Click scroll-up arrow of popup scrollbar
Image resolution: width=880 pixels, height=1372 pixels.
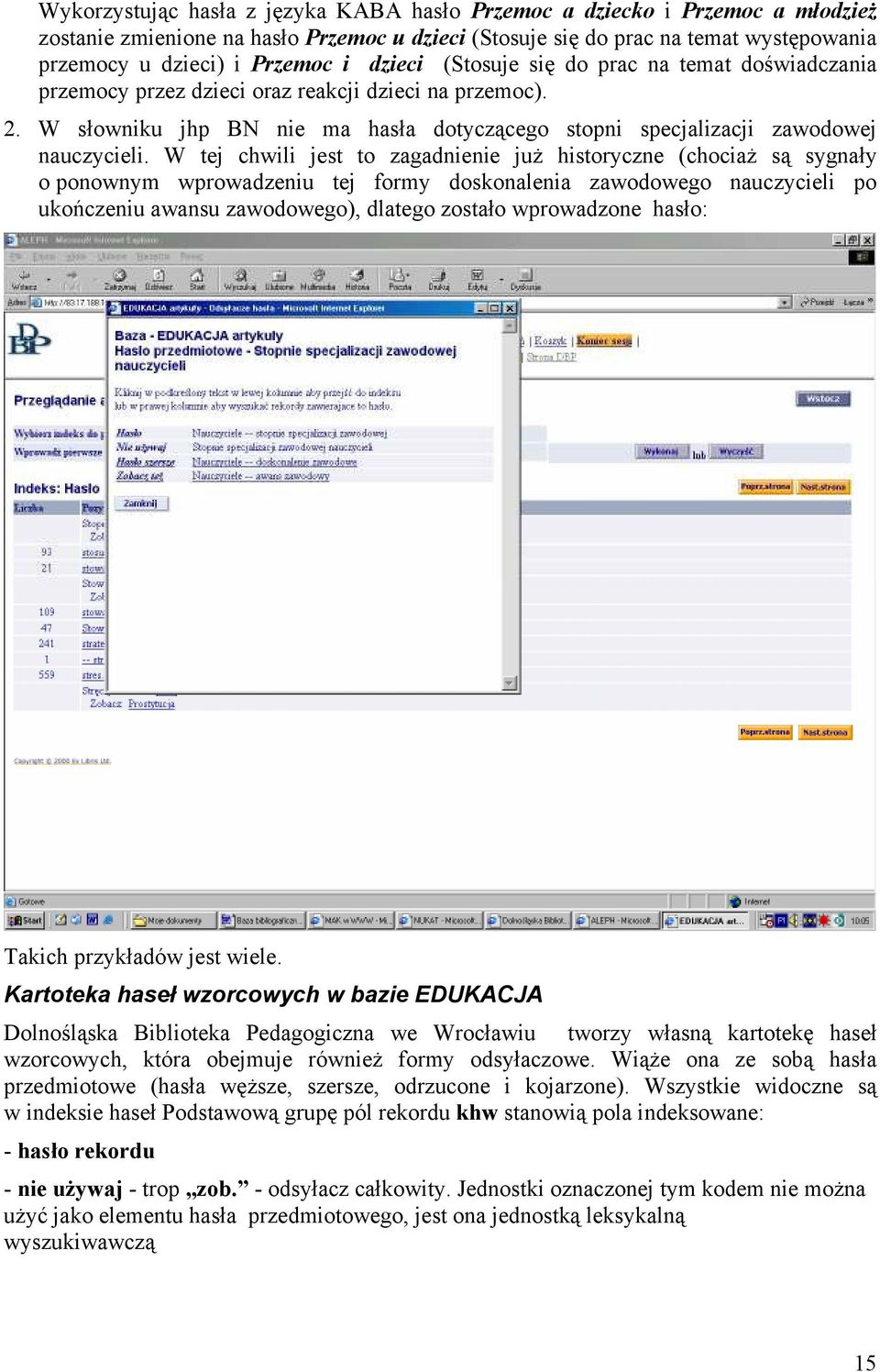point(511,326)
